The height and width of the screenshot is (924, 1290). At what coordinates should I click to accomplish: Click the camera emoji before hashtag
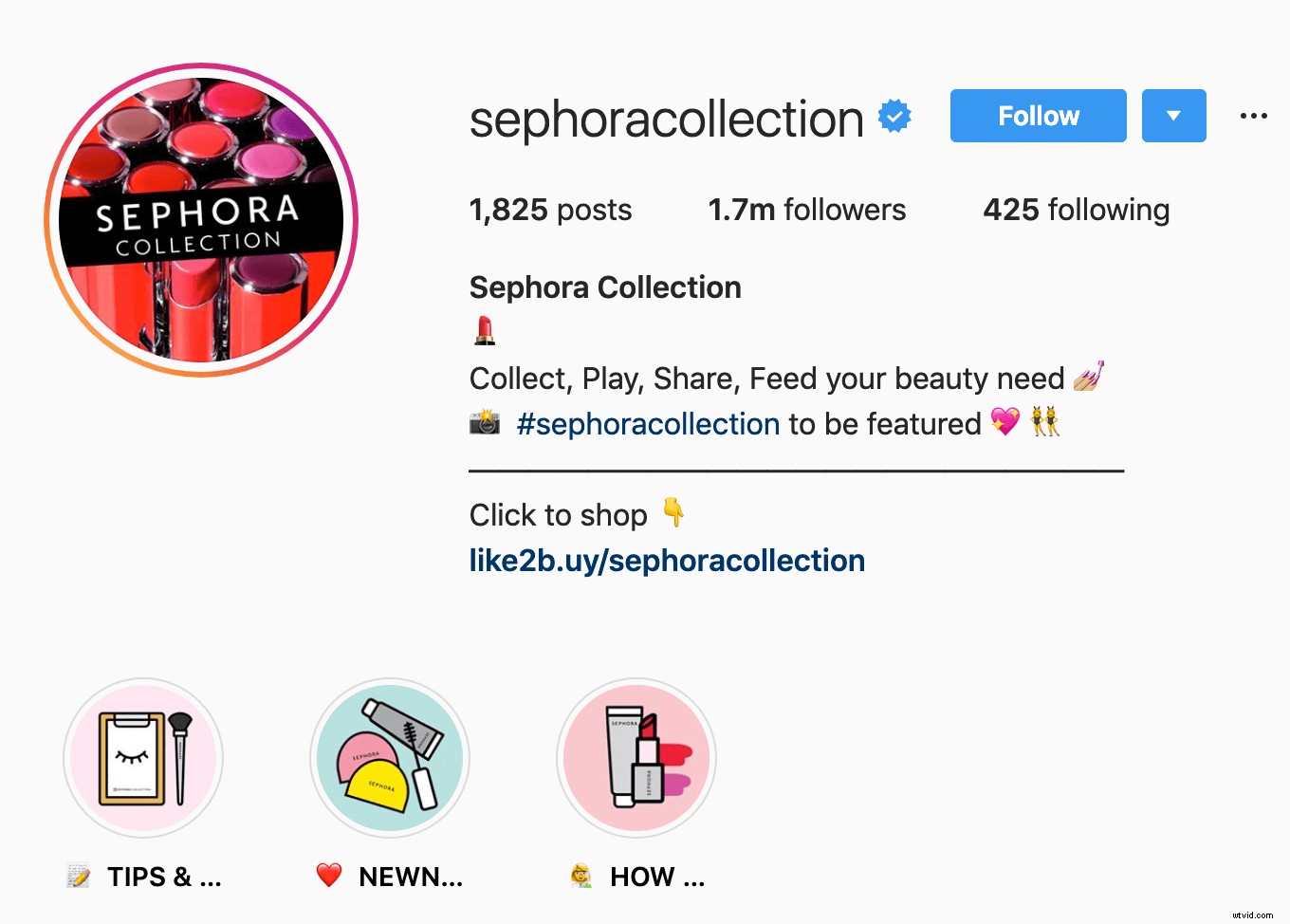coord(485,421)
